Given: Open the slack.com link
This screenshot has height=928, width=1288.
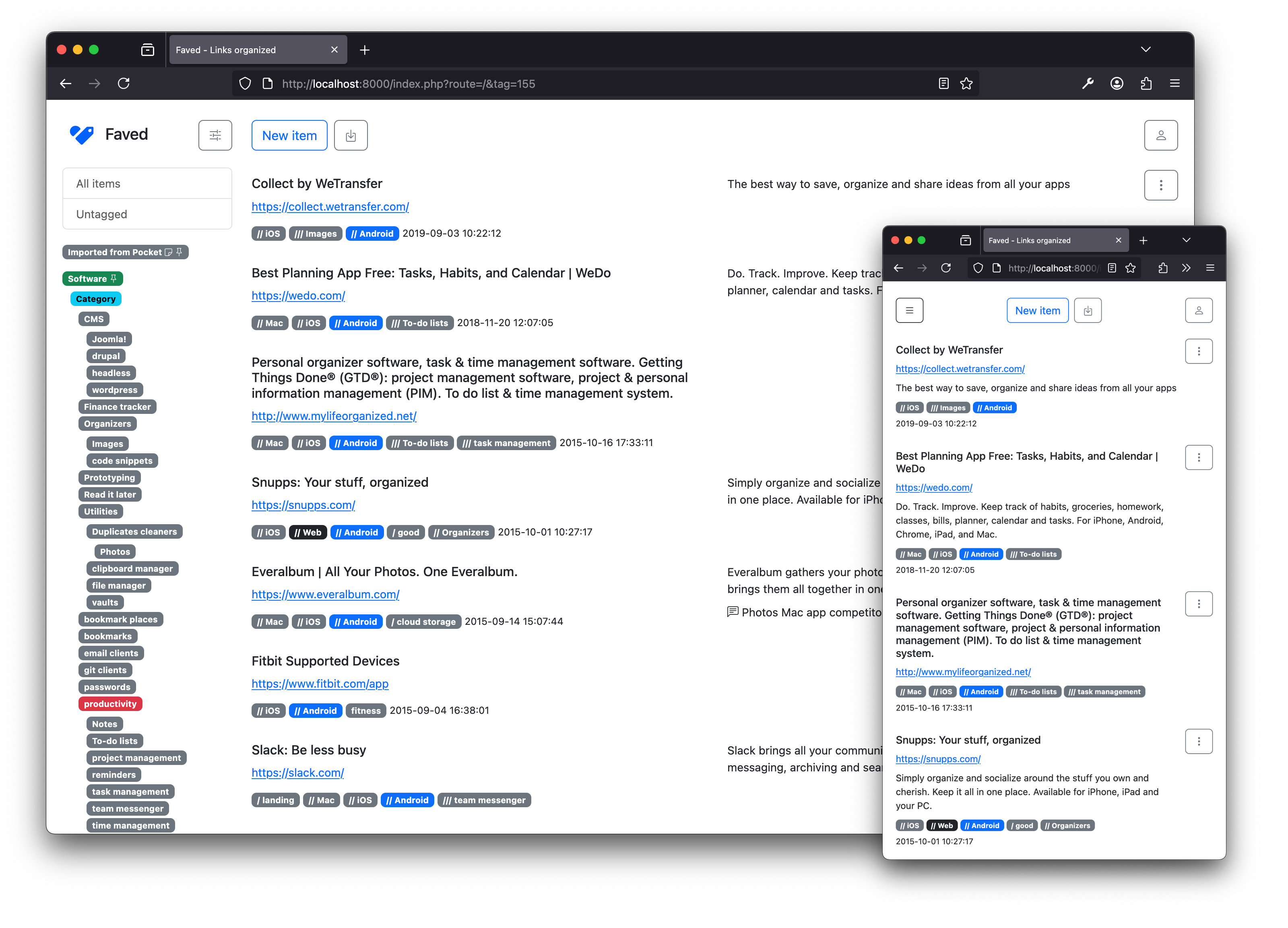Looking at the screenshot, I should 297,773.
